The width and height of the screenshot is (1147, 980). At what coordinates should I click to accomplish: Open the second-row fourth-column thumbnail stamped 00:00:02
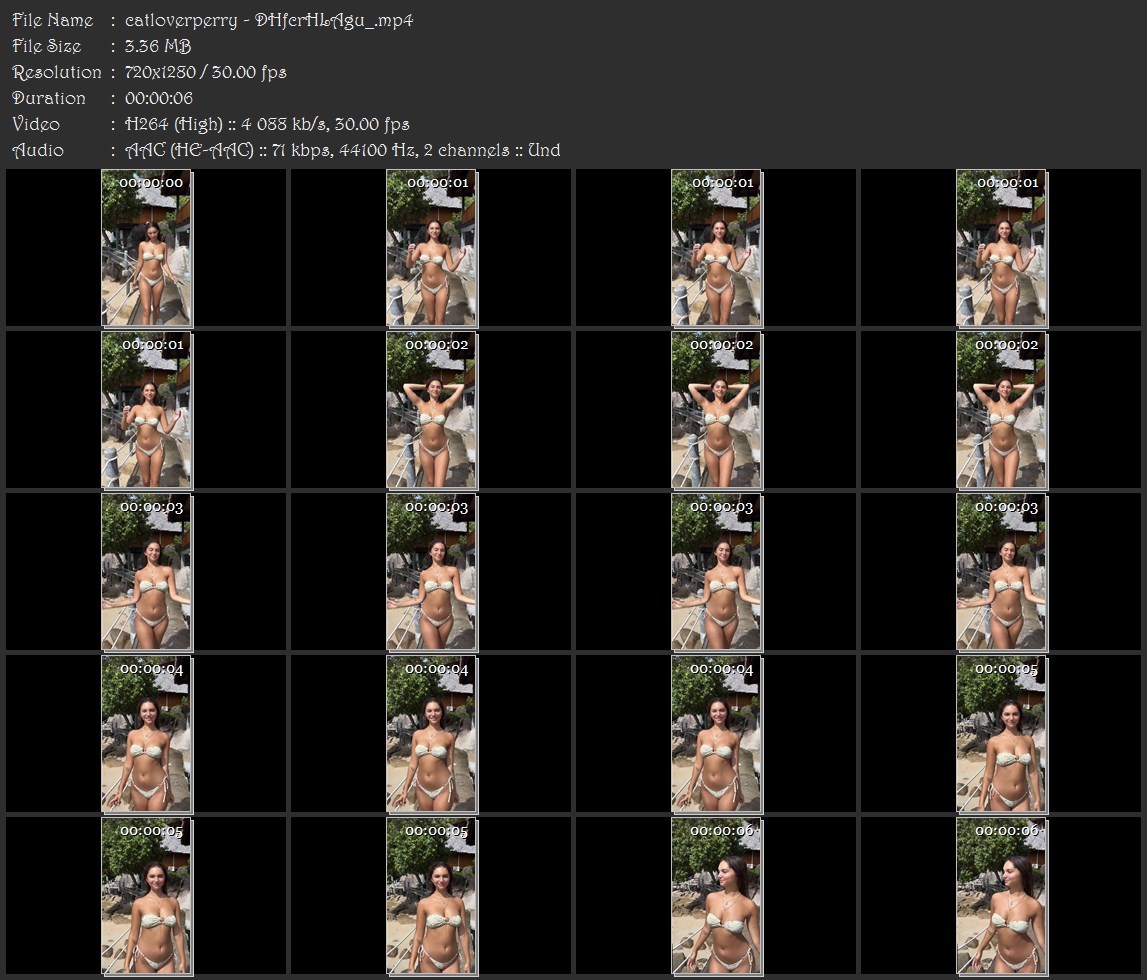click(x=1001, y=410)
